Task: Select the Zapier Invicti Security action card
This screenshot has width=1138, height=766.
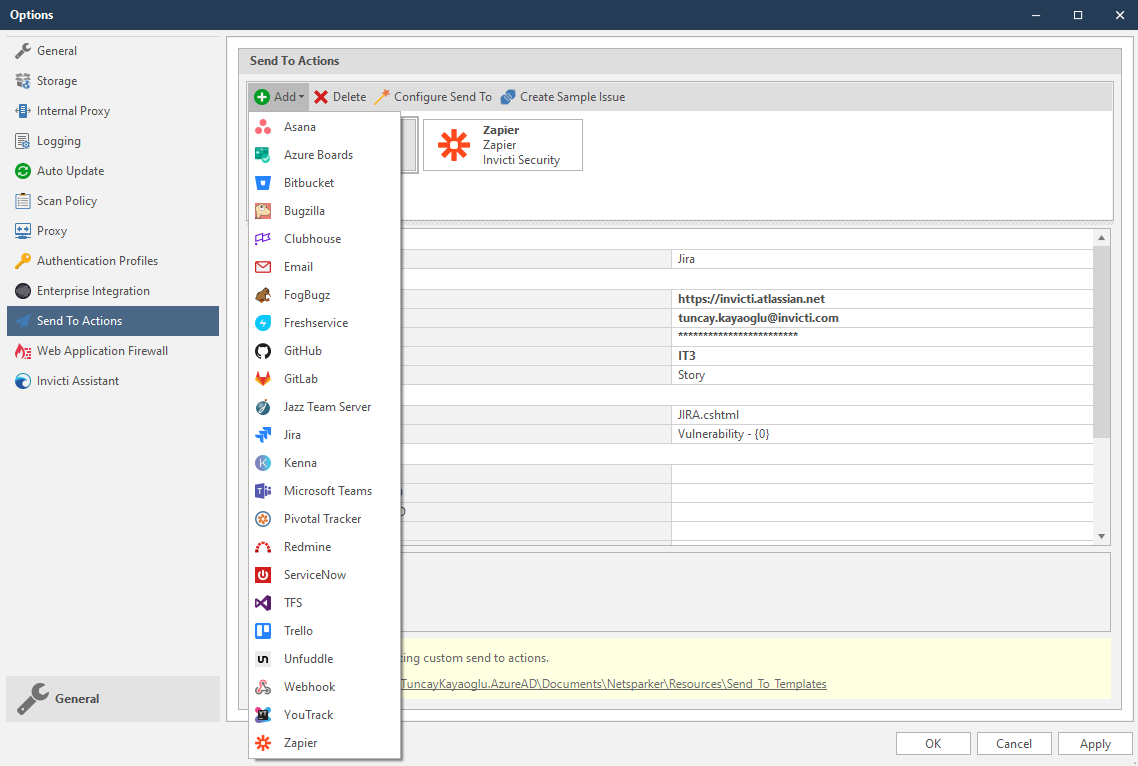Action: click(503, 144)
